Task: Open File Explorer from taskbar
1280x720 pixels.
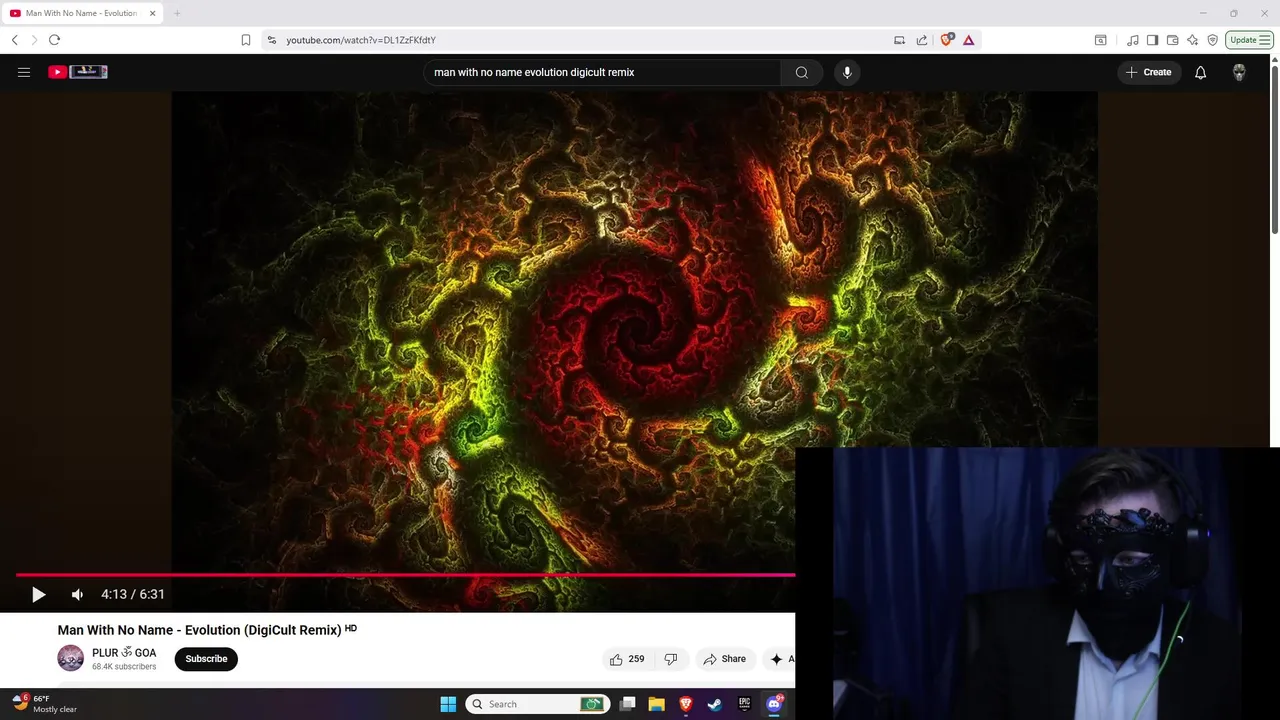Action: [x=657, y=704]
